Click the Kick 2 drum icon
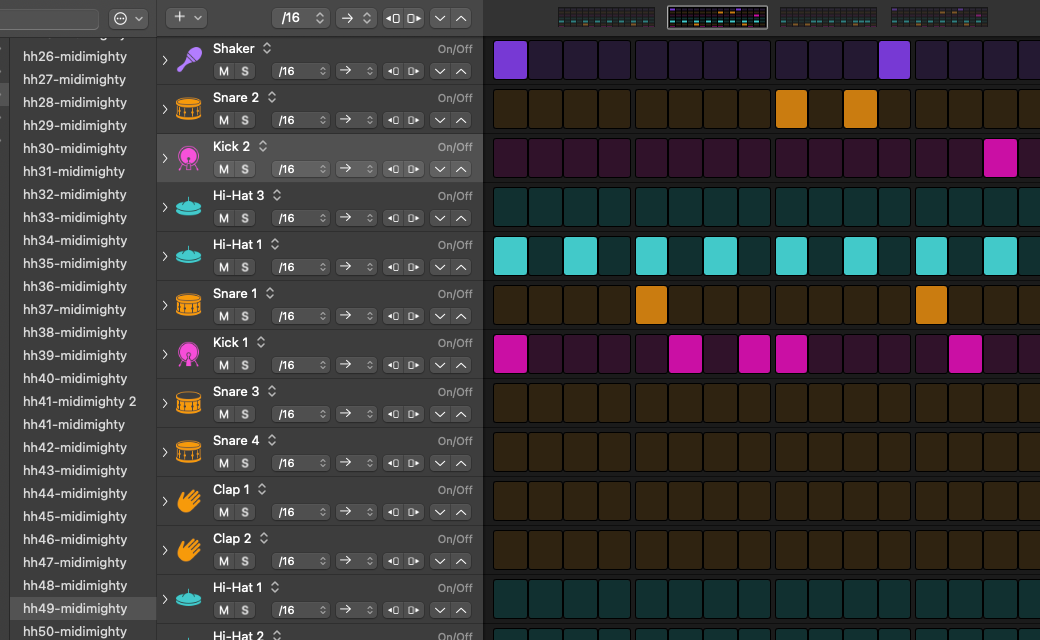Viewport: 1040px width, 640px height. (x=189, y=158)
